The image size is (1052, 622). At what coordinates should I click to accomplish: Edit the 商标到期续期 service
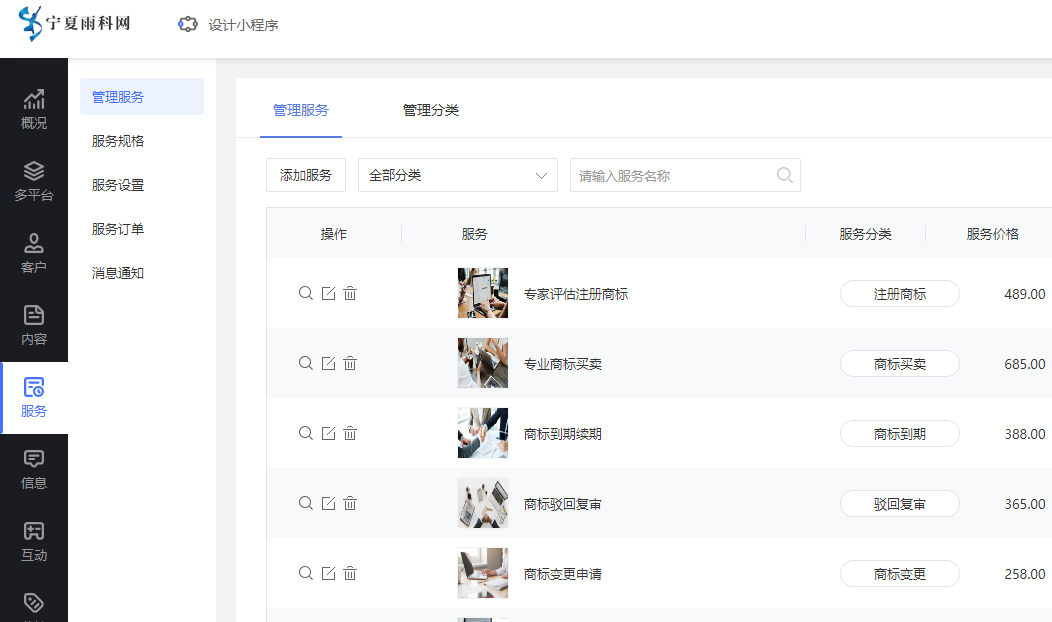pyautogui.click(x=328, y=433)
